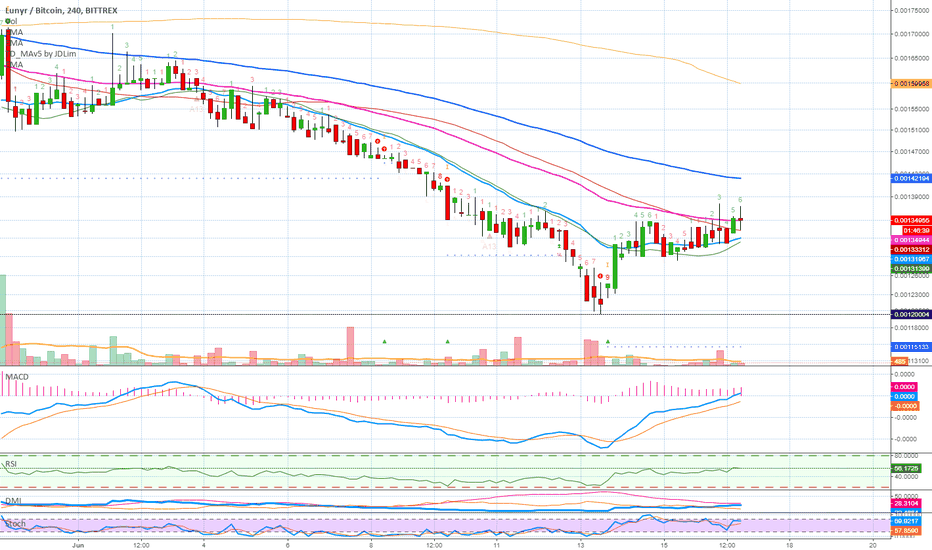Screen dimensions: 932x550
Task: Click the navy 0.00120004 horizontal line tag
Action: coord(911,315)
